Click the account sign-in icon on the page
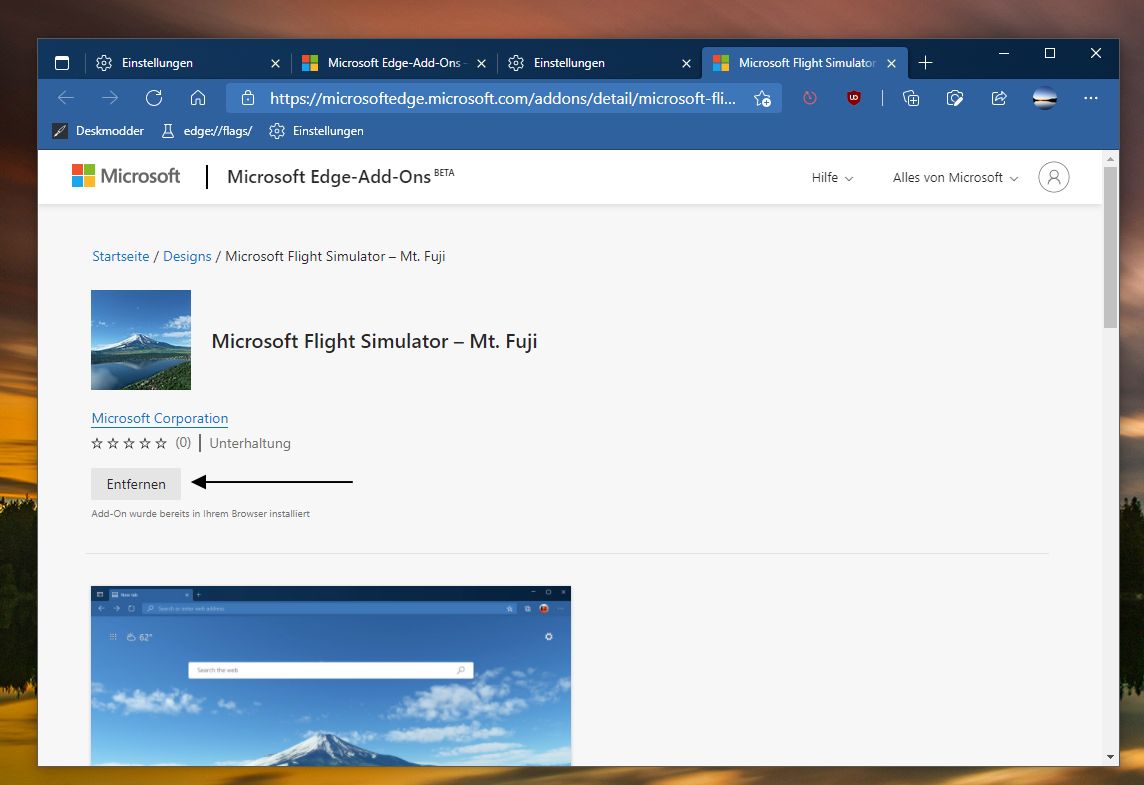The width and height of the screenshot is (1144, 785). pos(1054,177)
